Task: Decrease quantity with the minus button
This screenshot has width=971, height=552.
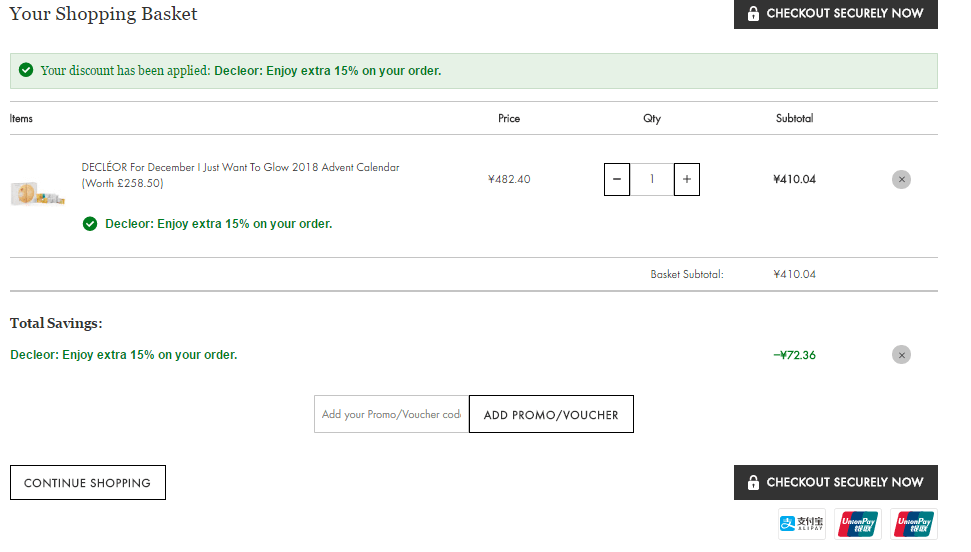Action: pyautogui.click(x=617, y=180)
